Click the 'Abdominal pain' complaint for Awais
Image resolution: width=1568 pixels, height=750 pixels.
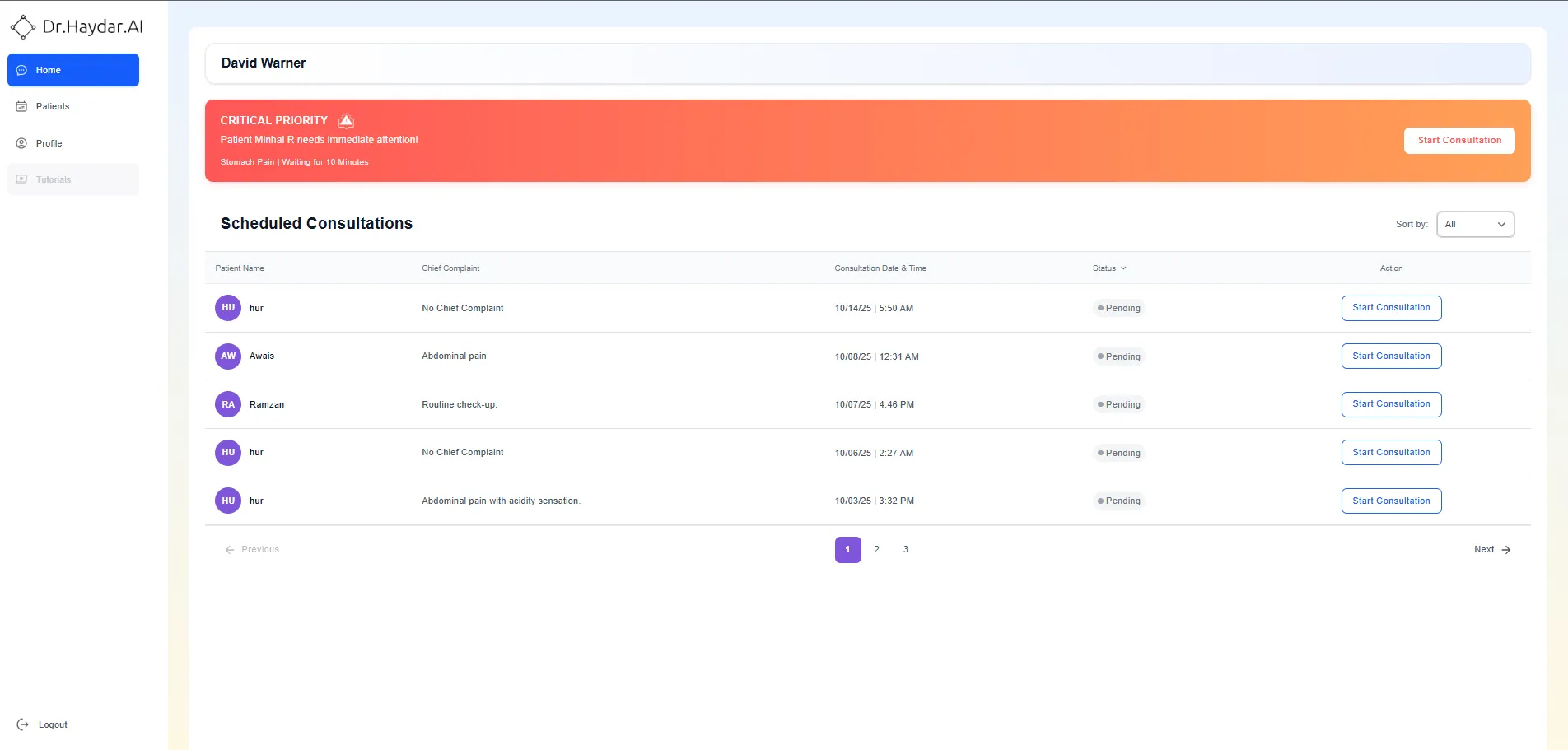click(454, 356)
